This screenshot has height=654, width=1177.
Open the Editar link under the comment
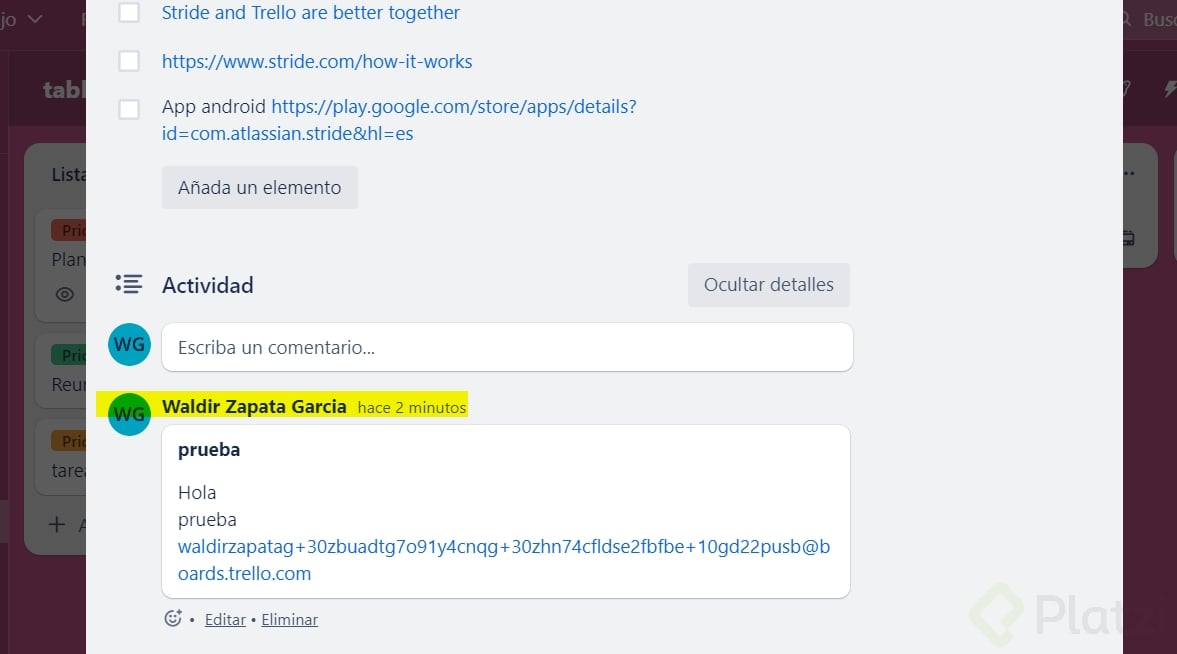coord(224,619)
